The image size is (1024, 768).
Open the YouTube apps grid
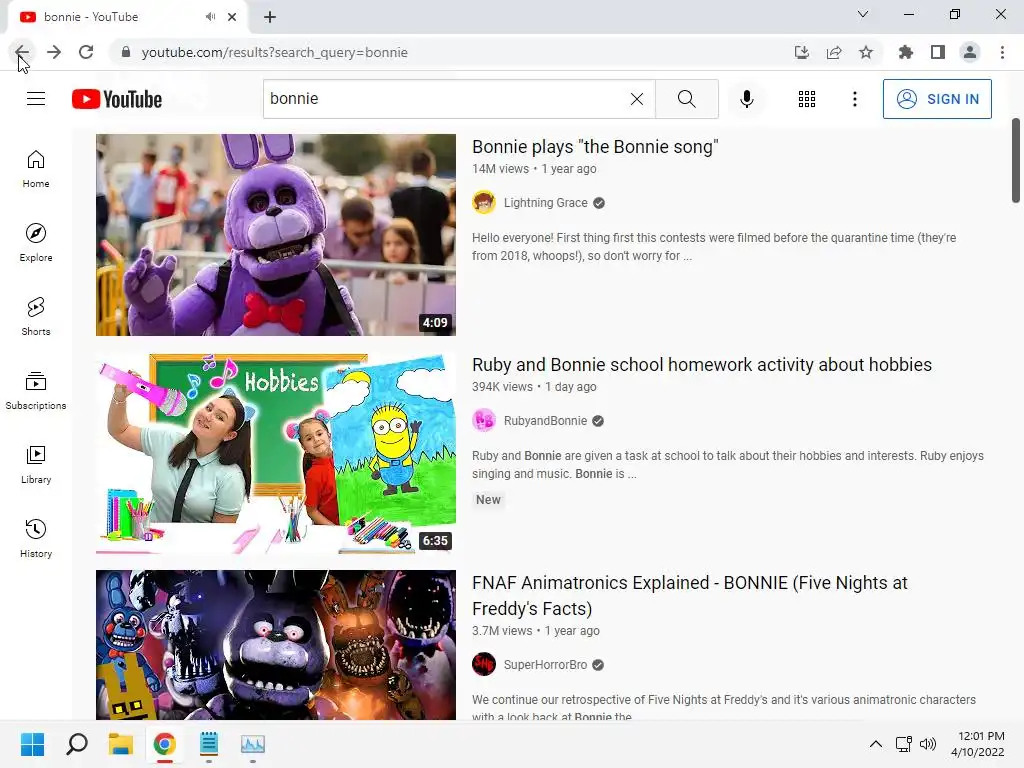tap(807, 99)
